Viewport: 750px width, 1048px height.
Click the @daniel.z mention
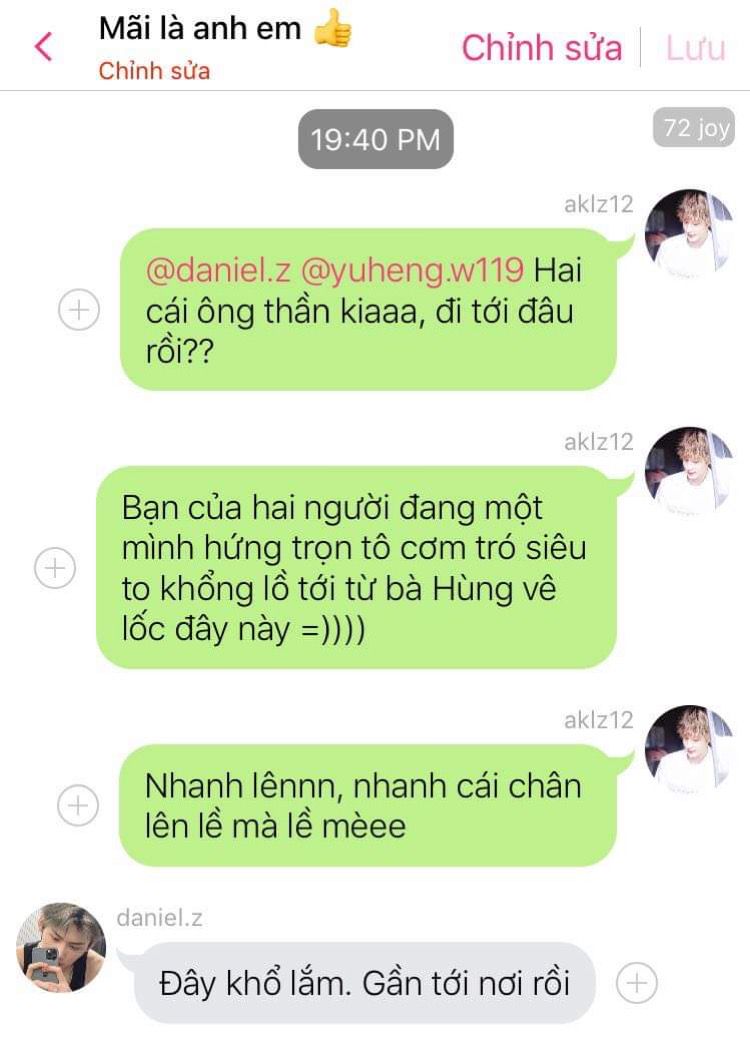[x=218, y=270]
